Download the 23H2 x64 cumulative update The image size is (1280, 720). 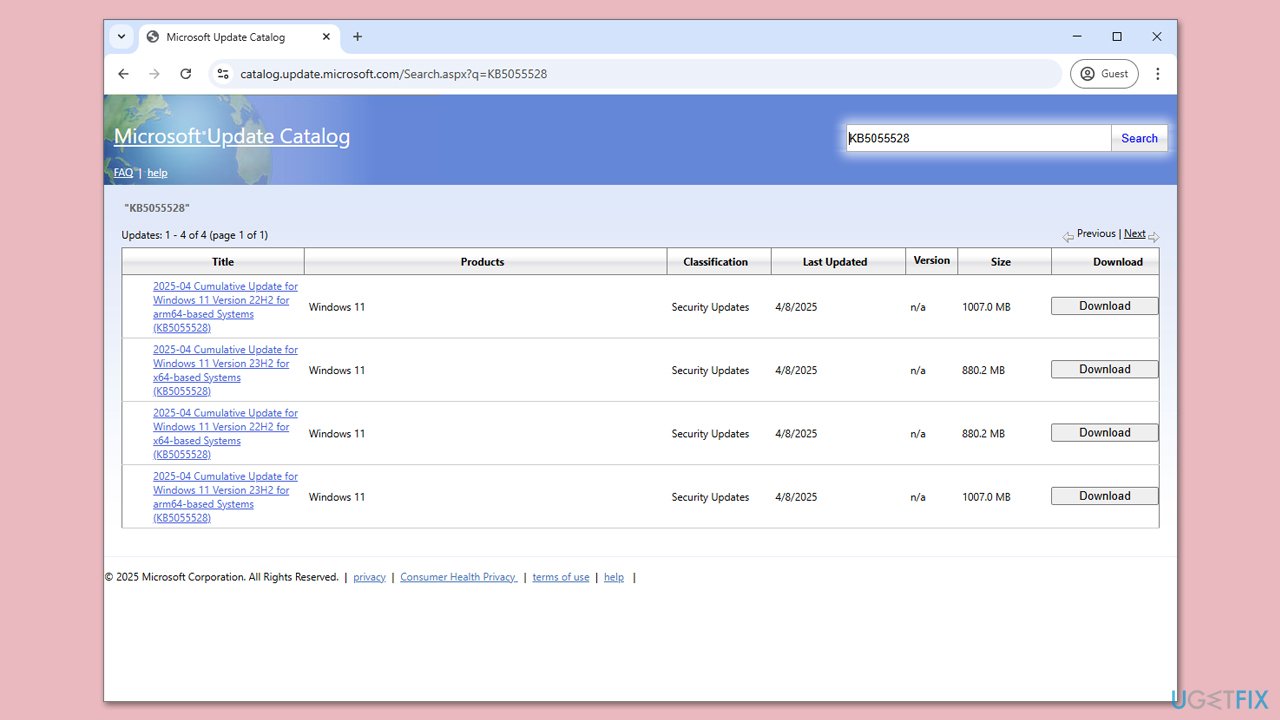1104,369
